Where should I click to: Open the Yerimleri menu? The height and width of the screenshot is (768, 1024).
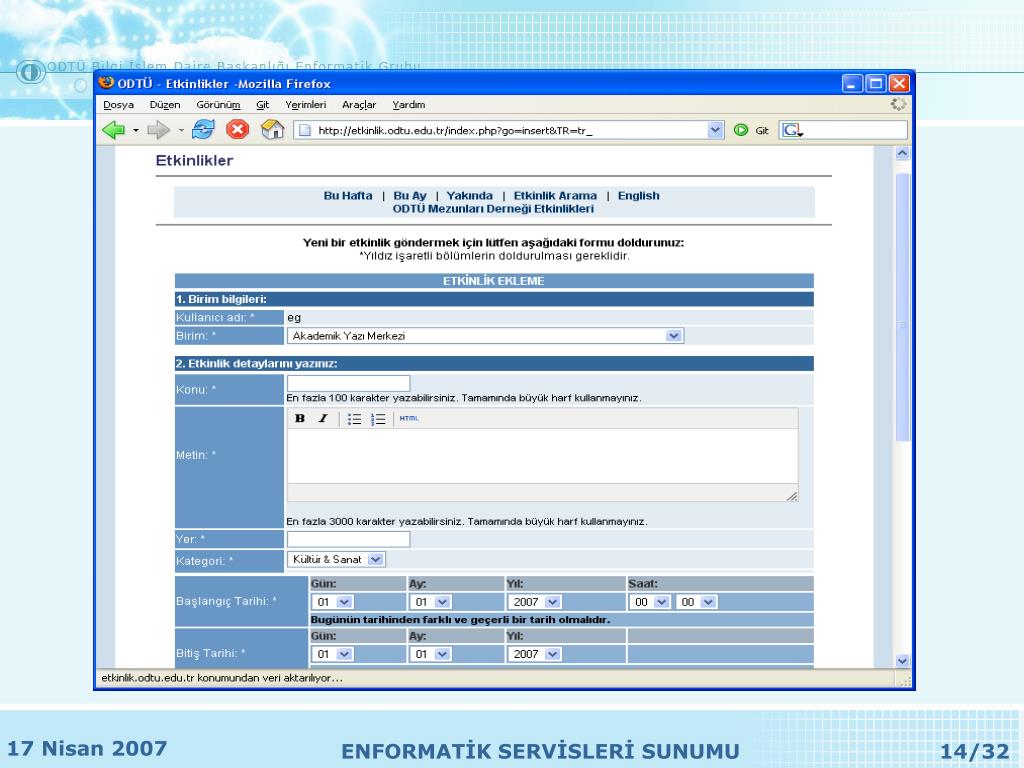pyautogui.click(x=305, y=104)
